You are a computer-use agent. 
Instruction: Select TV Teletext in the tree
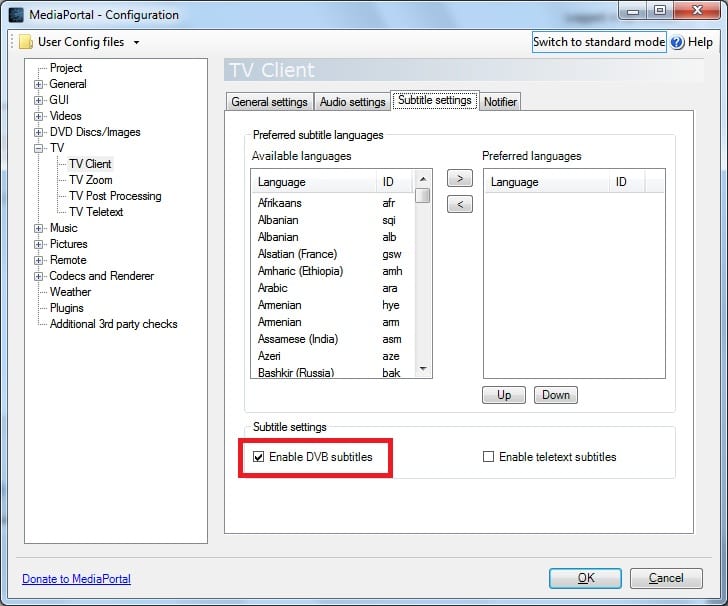tap(96, 212)
